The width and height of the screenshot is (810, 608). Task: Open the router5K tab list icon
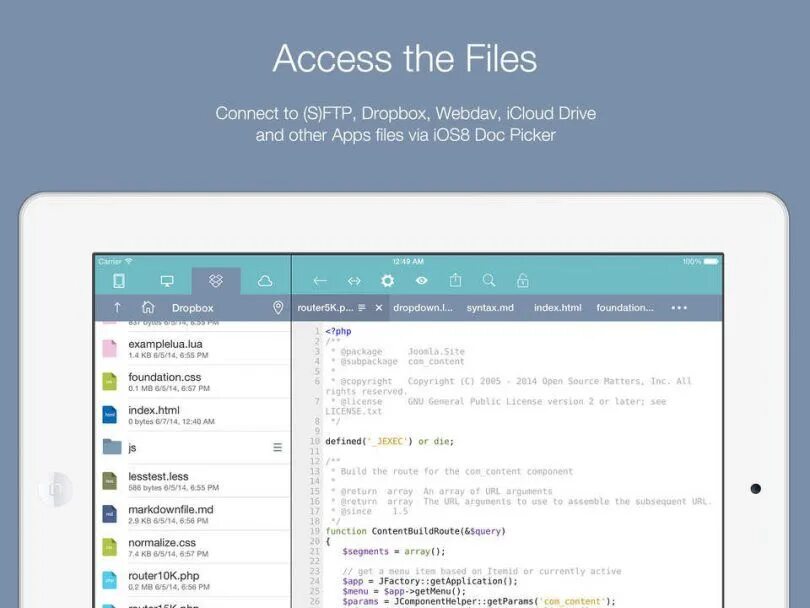[x=362, y=307]
